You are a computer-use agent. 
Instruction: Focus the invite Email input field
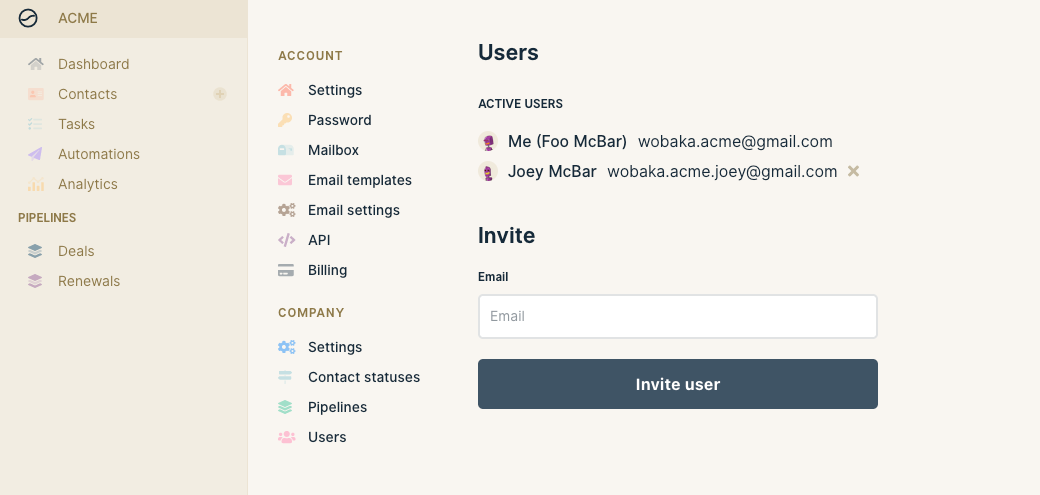click(x=678, y=317)
